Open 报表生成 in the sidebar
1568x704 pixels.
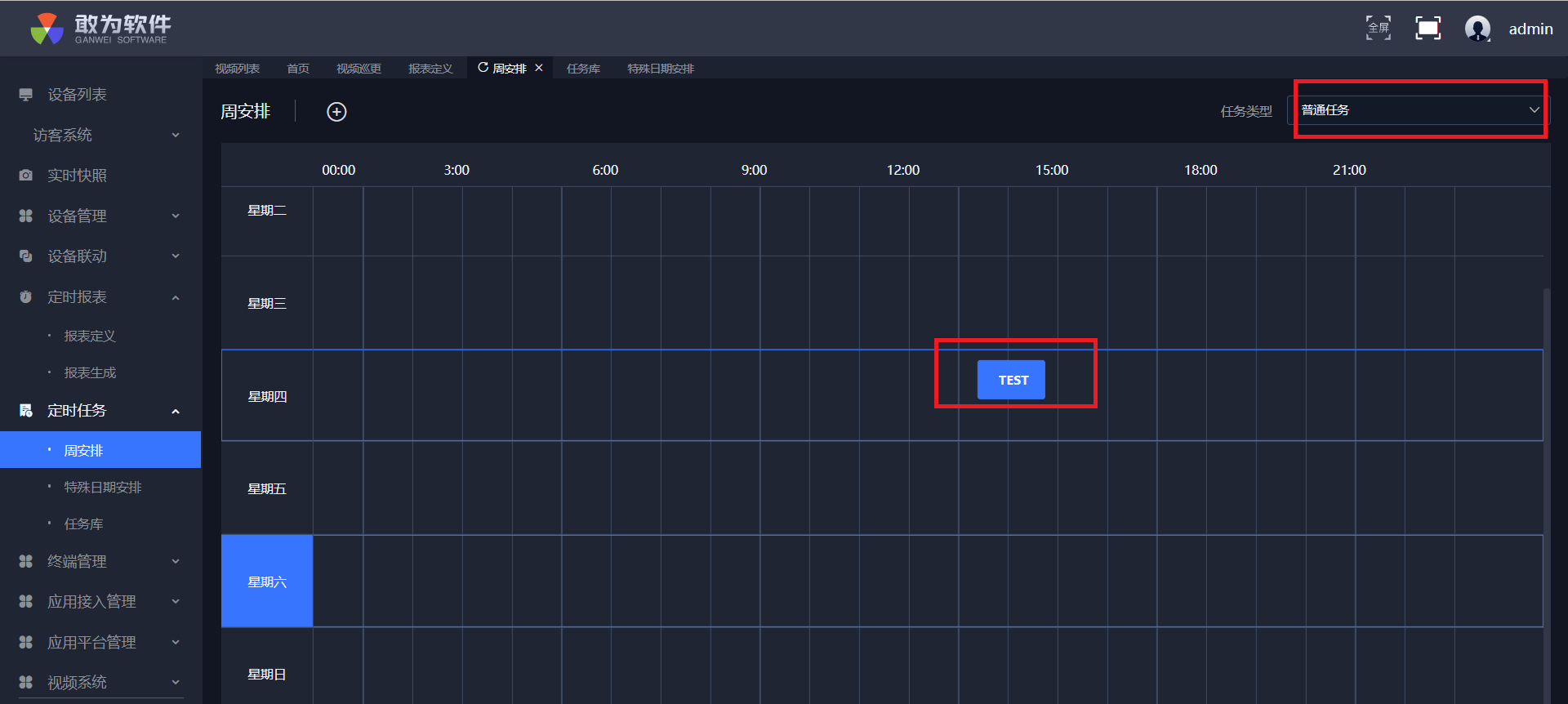(90, 373)
